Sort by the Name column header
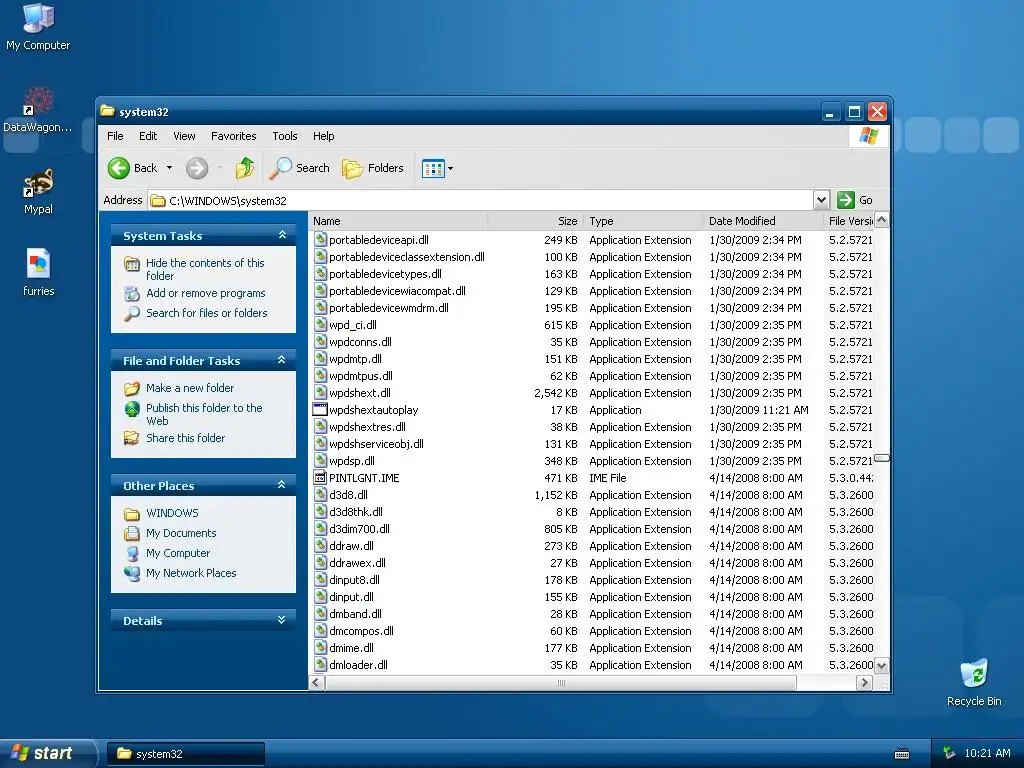Viewport: 1024px width, 768px height. pos(398,221)
